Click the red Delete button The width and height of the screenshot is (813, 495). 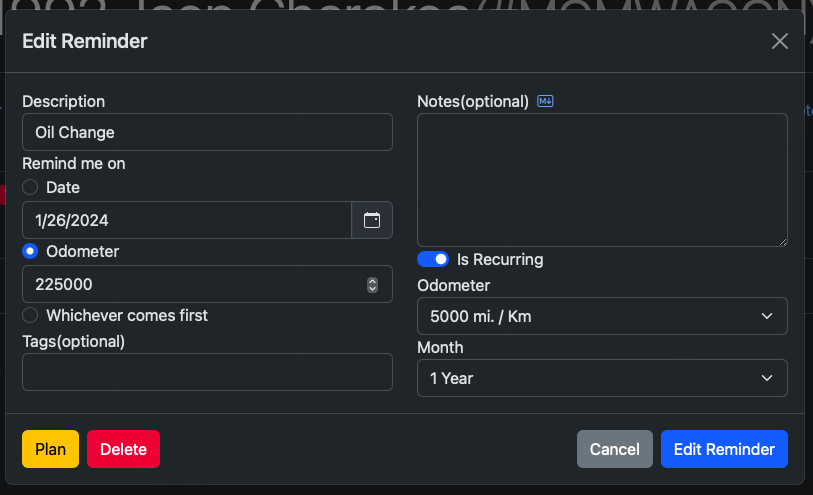[123, 449]
